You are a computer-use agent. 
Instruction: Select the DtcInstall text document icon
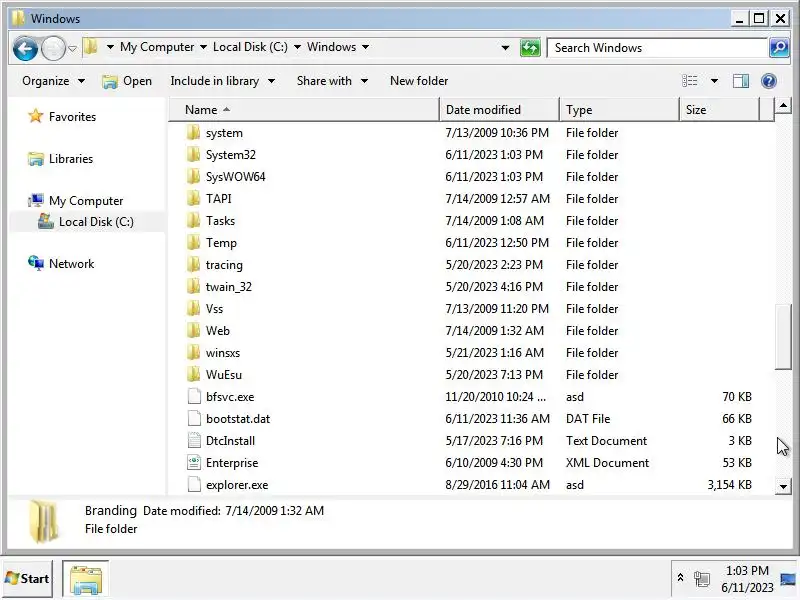(x=194, y=440)
